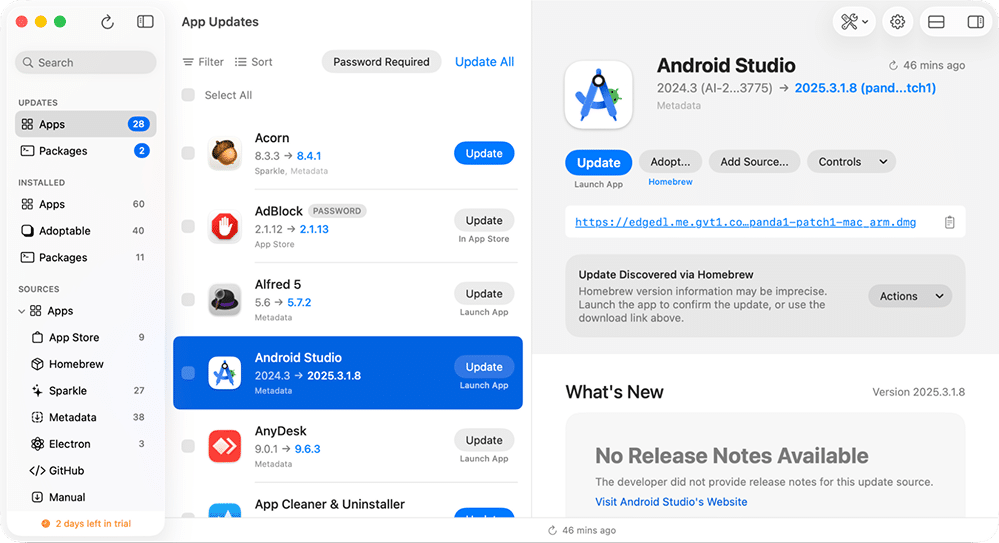The image size is (999, 543).
Task: Click the Alfred 5 hat icon
Action: pos(225,300)
